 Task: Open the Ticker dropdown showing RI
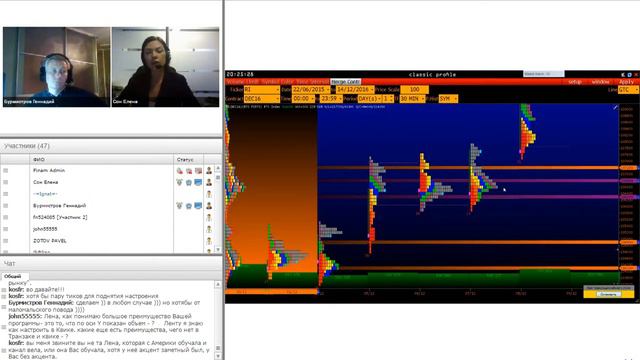click(x=262, y=89)
